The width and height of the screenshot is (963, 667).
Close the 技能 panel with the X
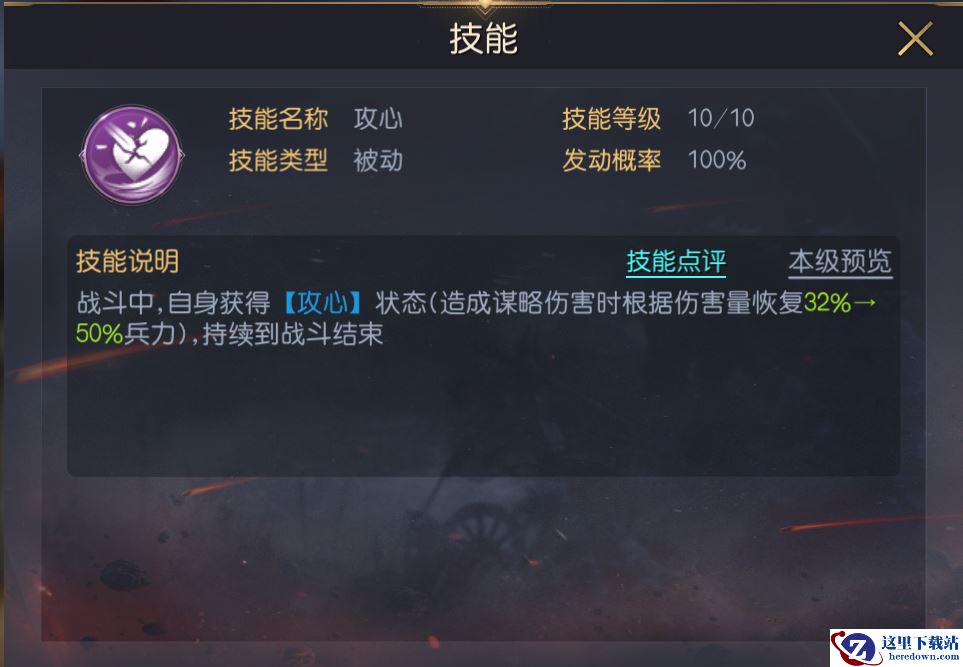tap(915, 38)
